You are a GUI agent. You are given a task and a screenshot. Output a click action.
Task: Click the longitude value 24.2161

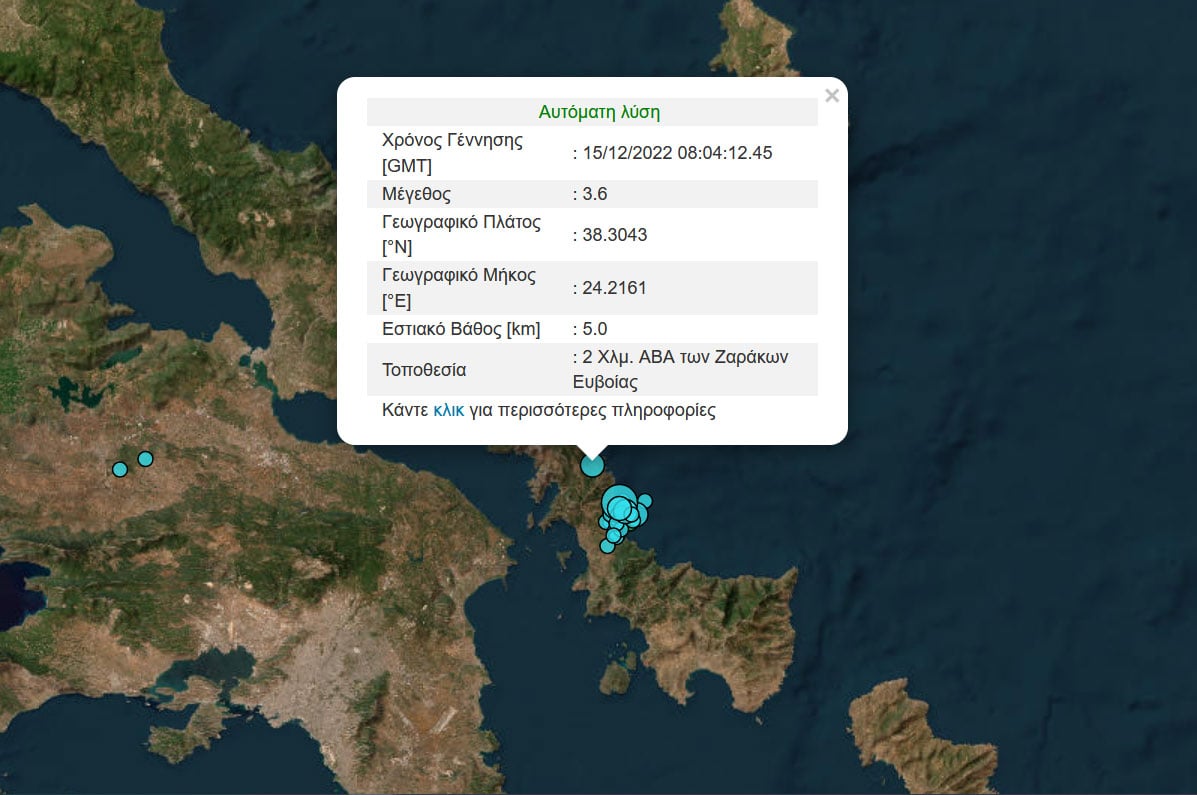613,288
